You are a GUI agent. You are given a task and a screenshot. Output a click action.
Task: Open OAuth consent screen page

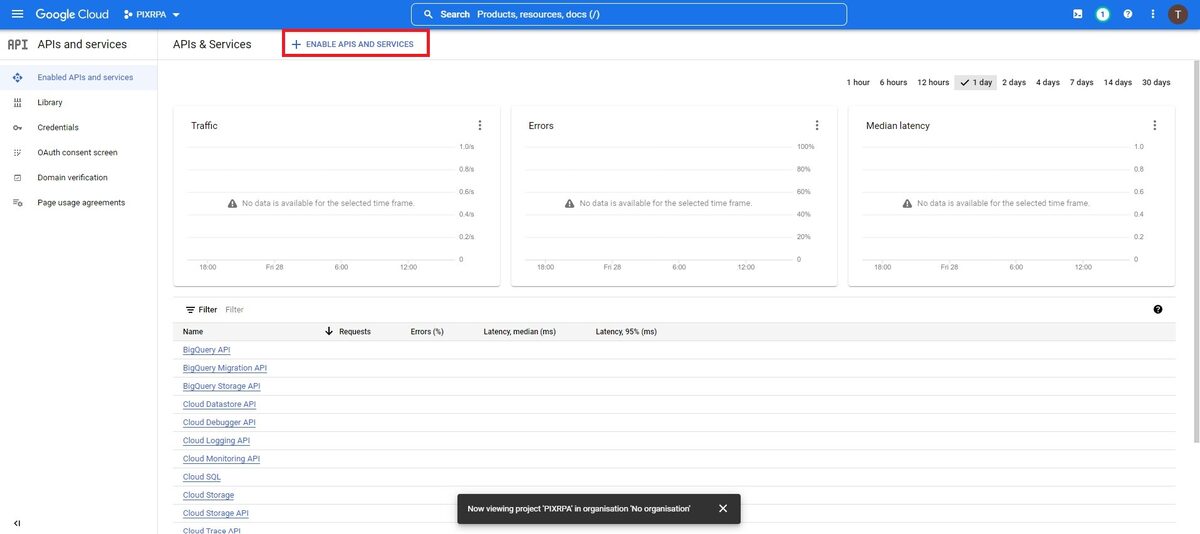(x=77, y=152)
